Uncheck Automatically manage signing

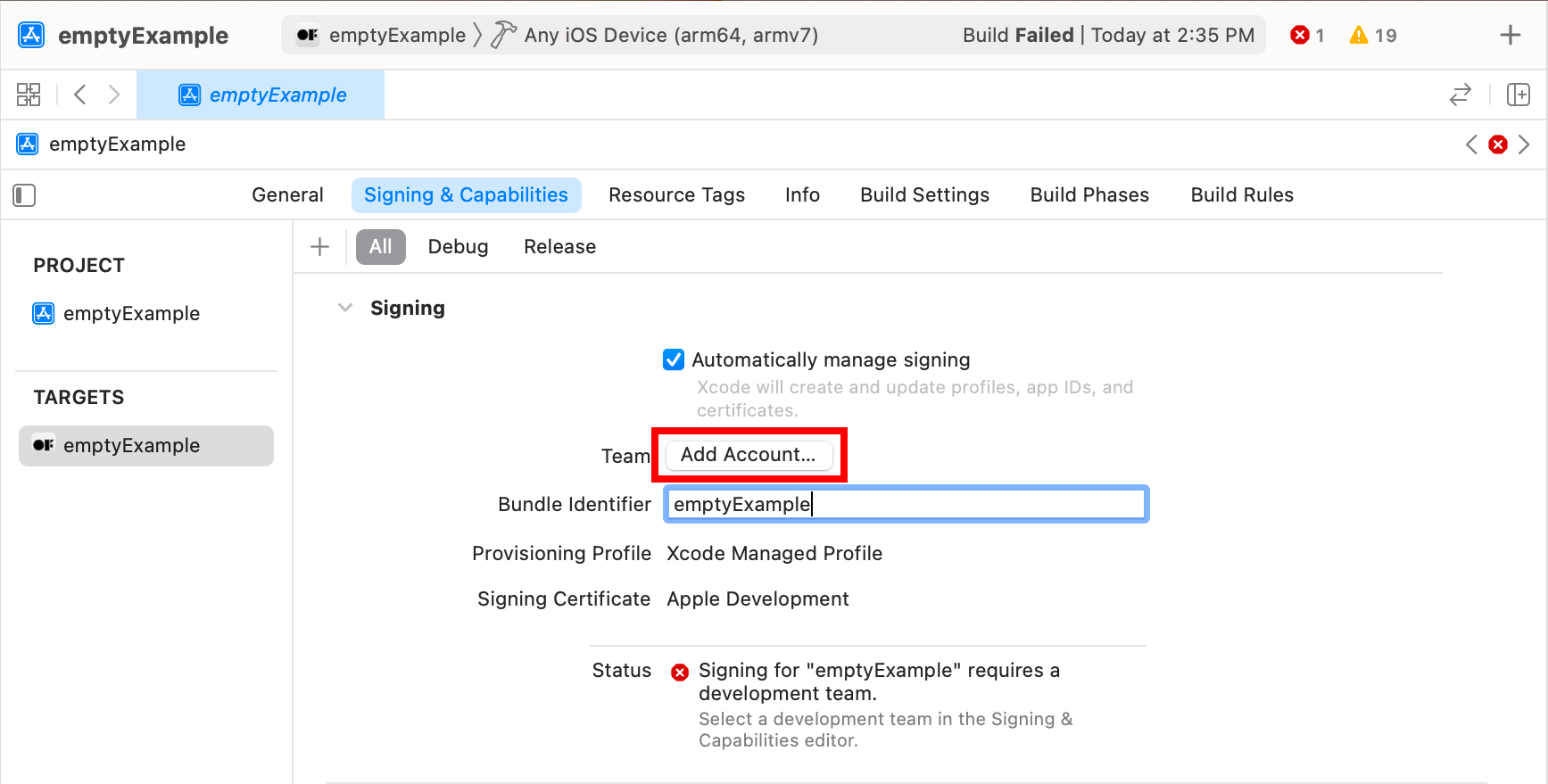[x=674, y=359]
